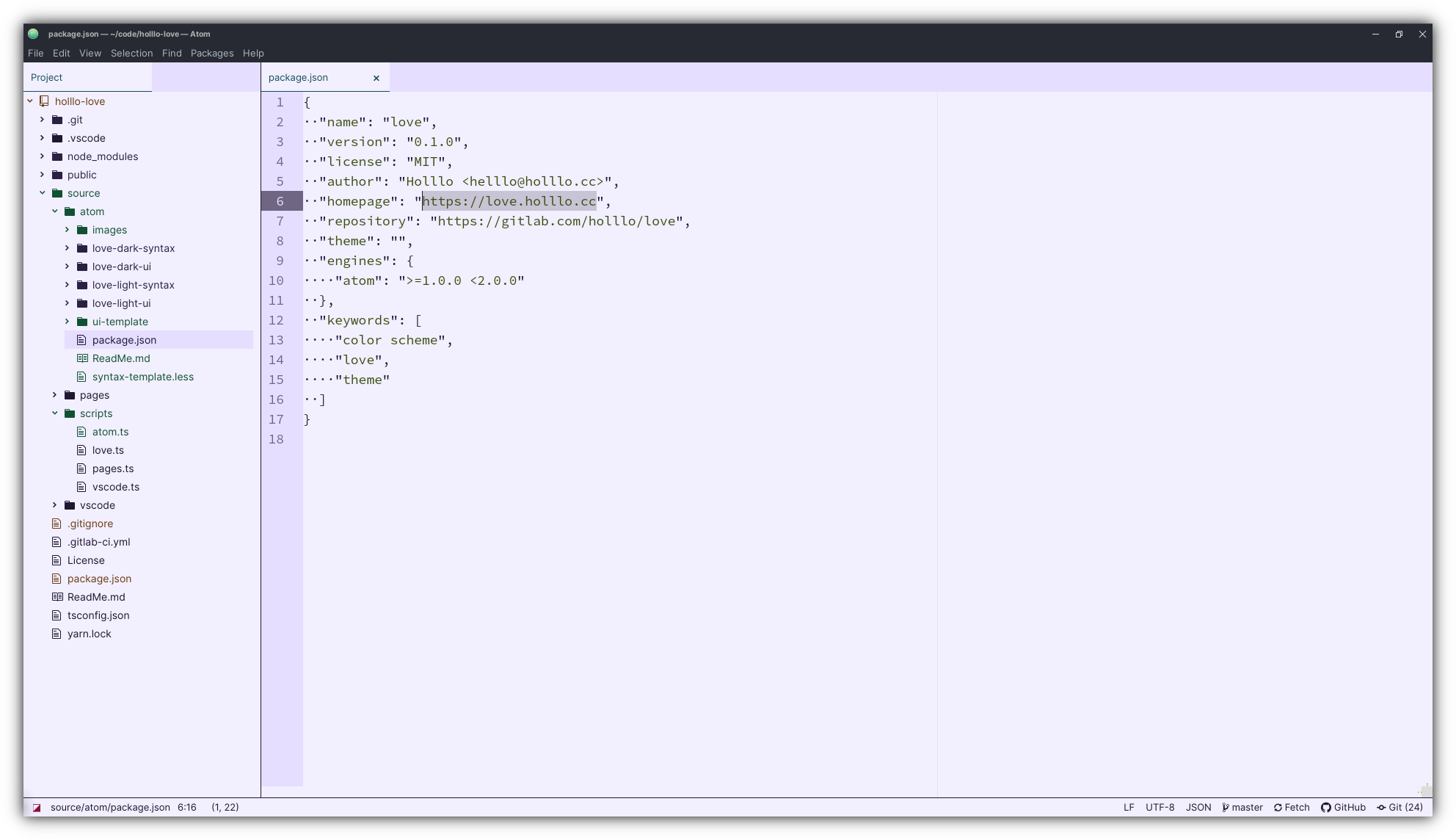This screenshot has height=840, width=1456.
Task: Click the Fetch sync icon
Action: [1278, 808]
